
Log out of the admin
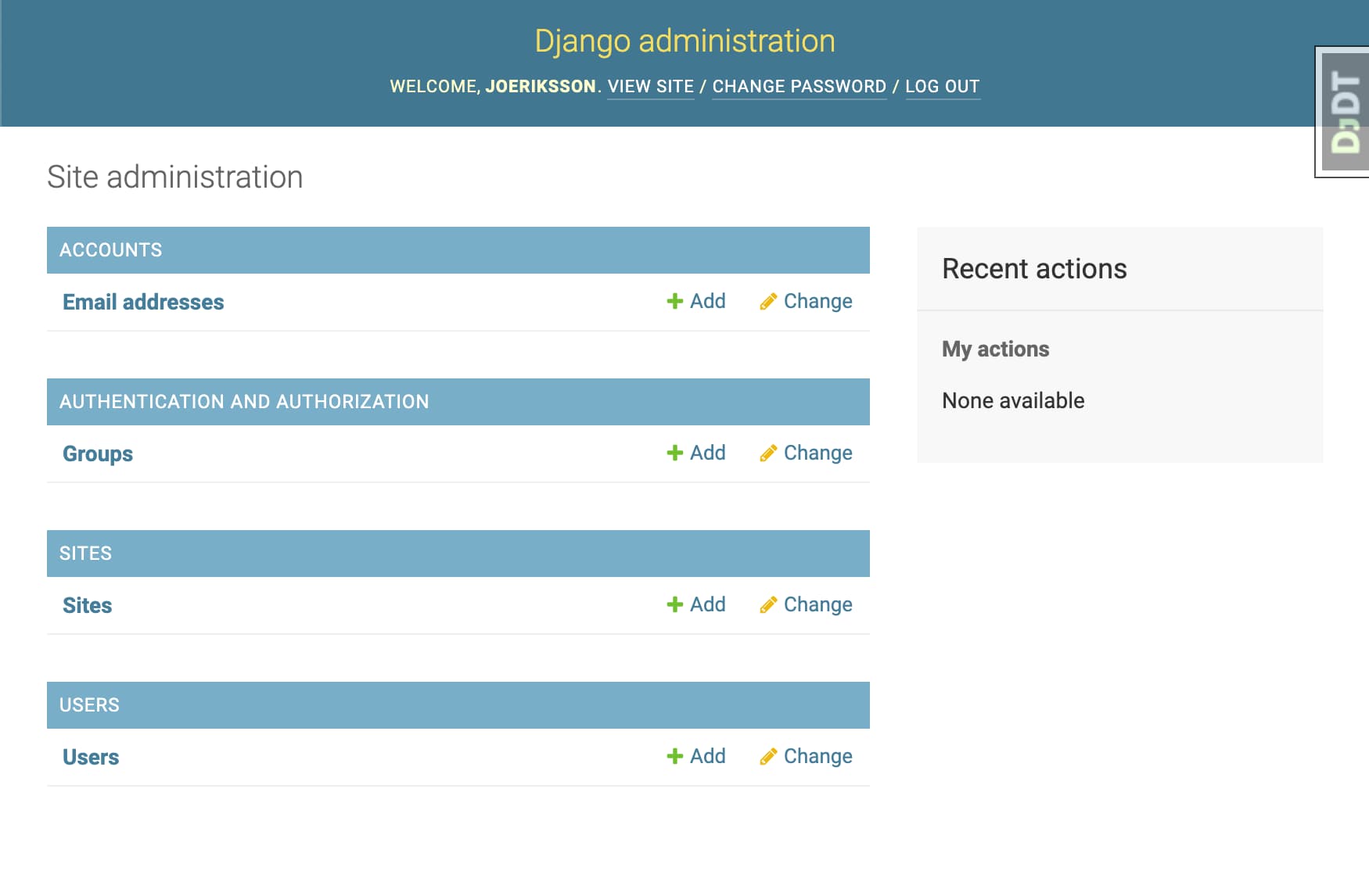click(942, 86)
